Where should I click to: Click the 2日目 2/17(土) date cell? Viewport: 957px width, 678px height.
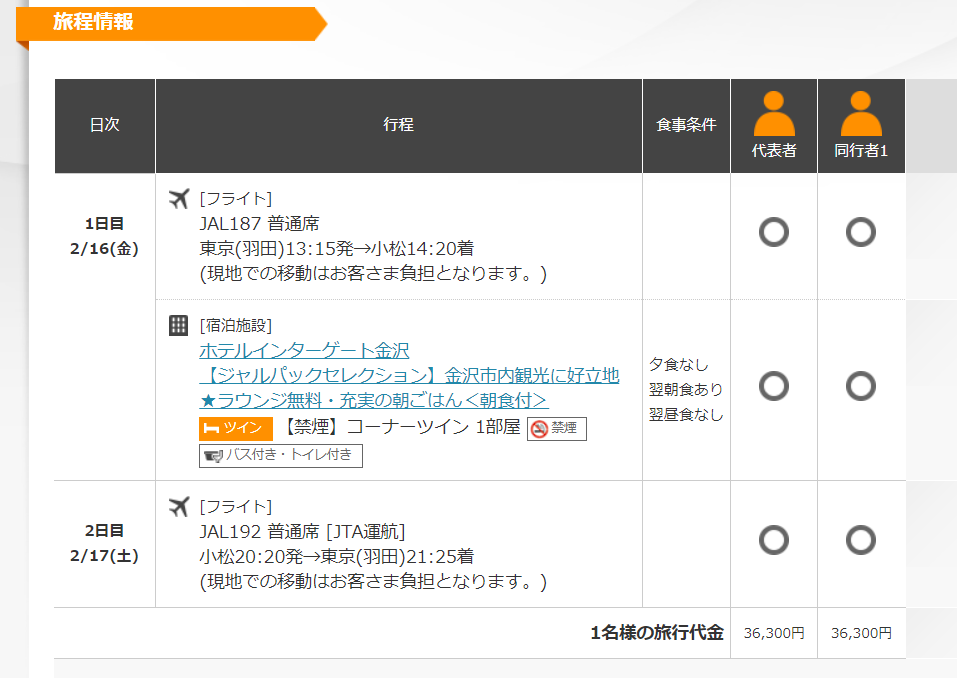[104, 543]
